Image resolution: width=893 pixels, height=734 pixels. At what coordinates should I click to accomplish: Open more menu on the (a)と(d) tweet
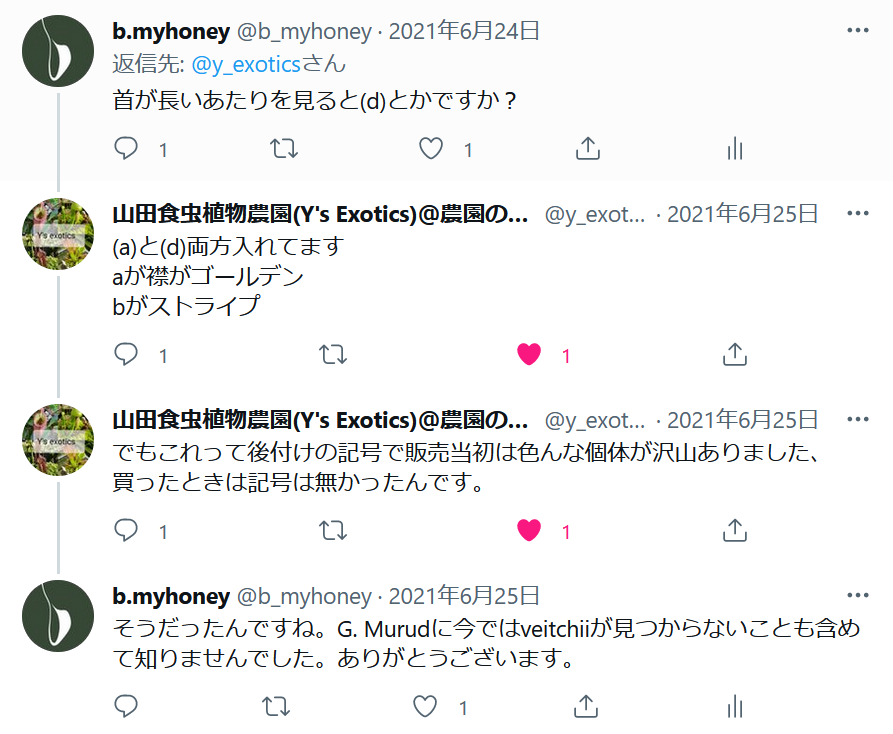tap(858, 214)
